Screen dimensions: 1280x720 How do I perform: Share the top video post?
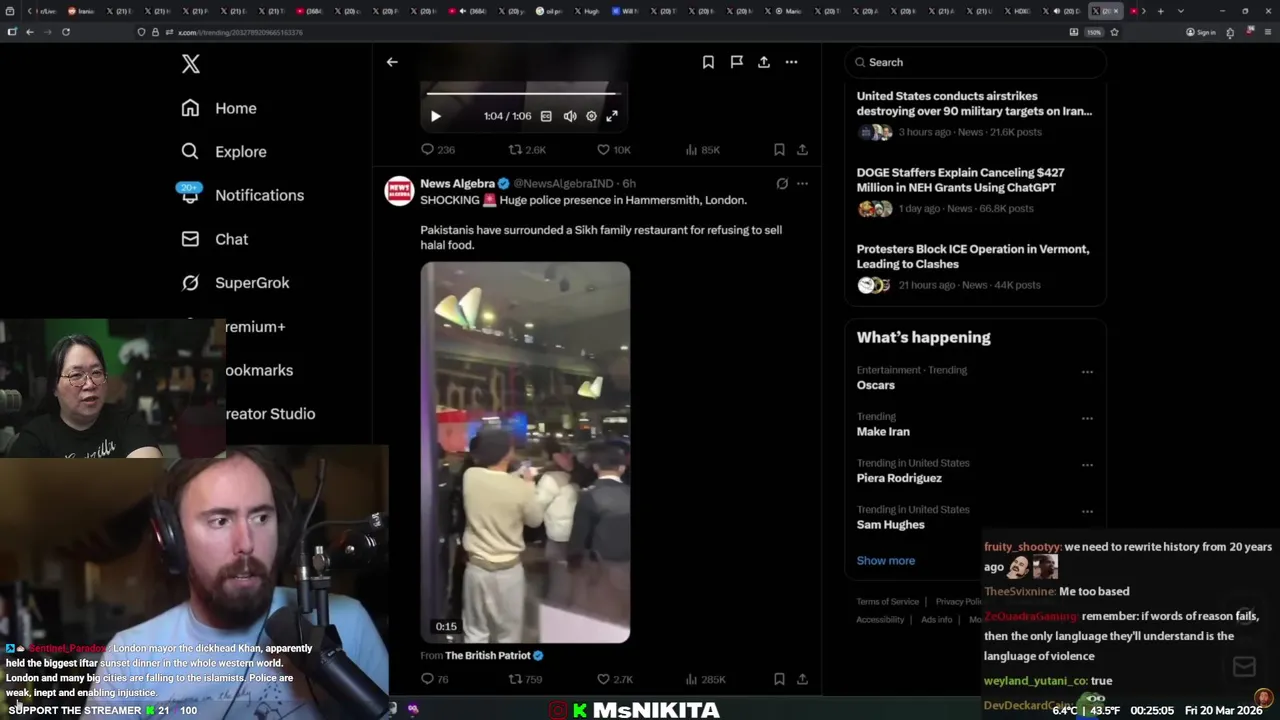coord(802,150)
